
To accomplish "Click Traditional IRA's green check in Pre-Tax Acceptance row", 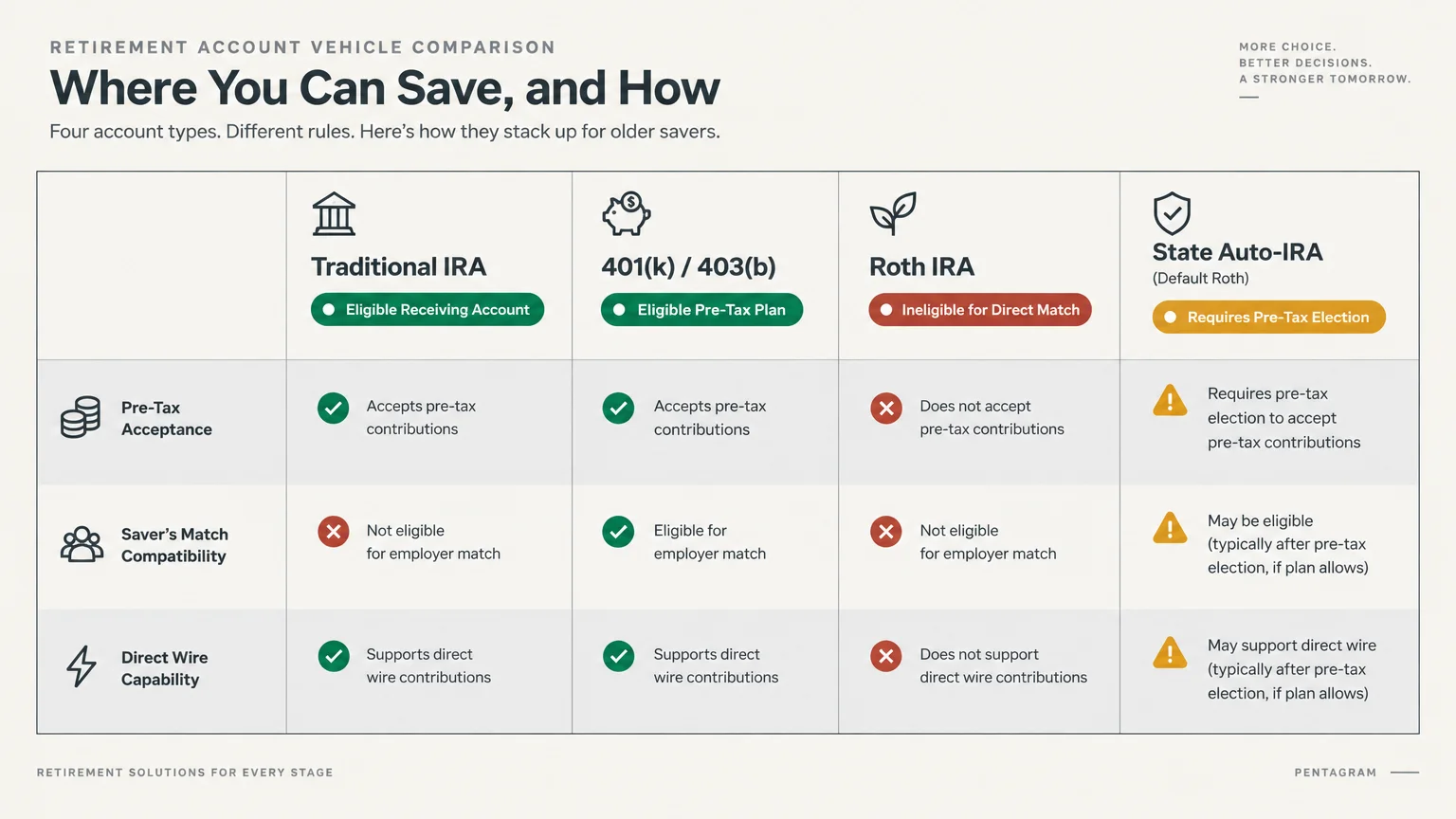I will coord(333,409).
